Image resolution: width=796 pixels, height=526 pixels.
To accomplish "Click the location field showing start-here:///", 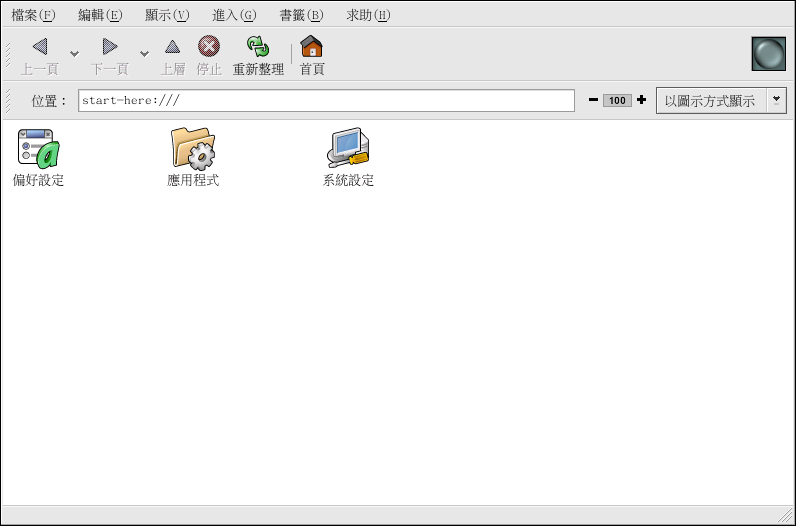I will [x=326, y=101].
